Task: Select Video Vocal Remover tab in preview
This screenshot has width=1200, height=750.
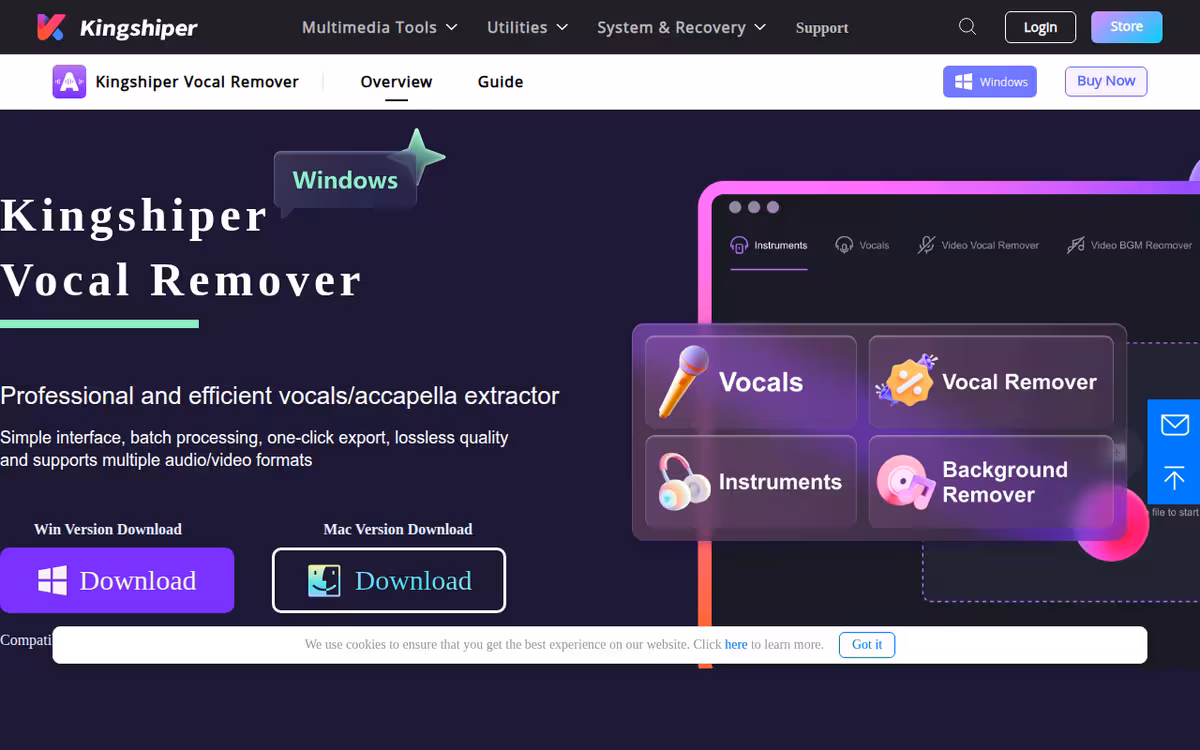Action: click(978, 245)
